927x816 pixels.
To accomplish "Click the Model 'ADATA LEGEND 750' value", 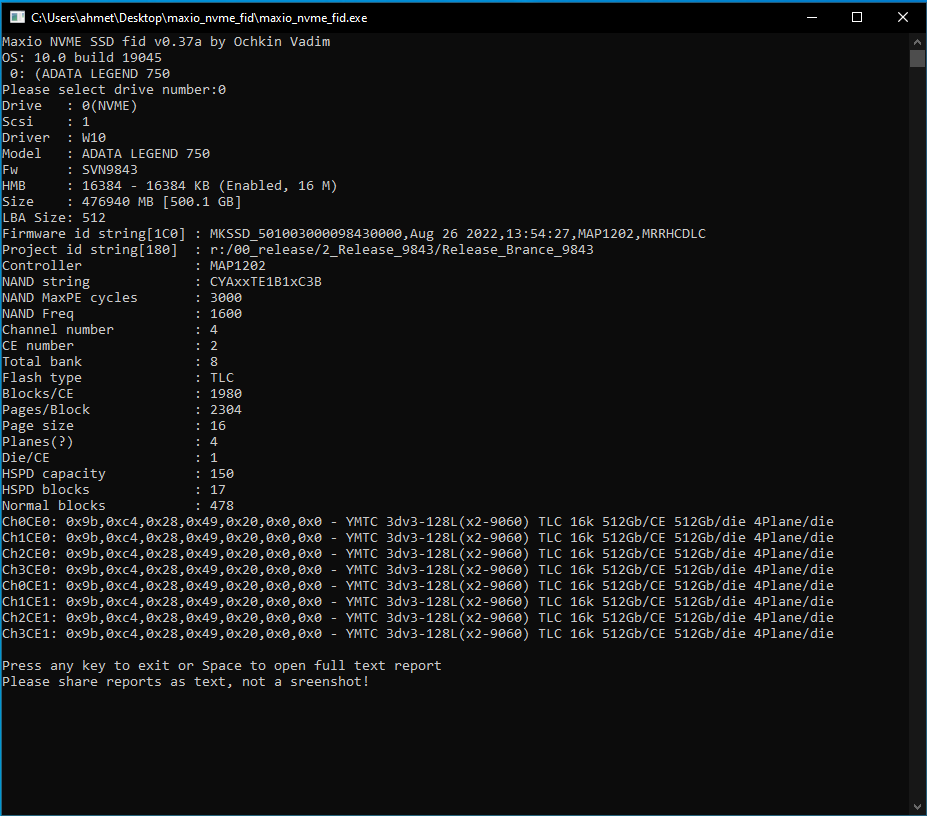I will (146, 153).
